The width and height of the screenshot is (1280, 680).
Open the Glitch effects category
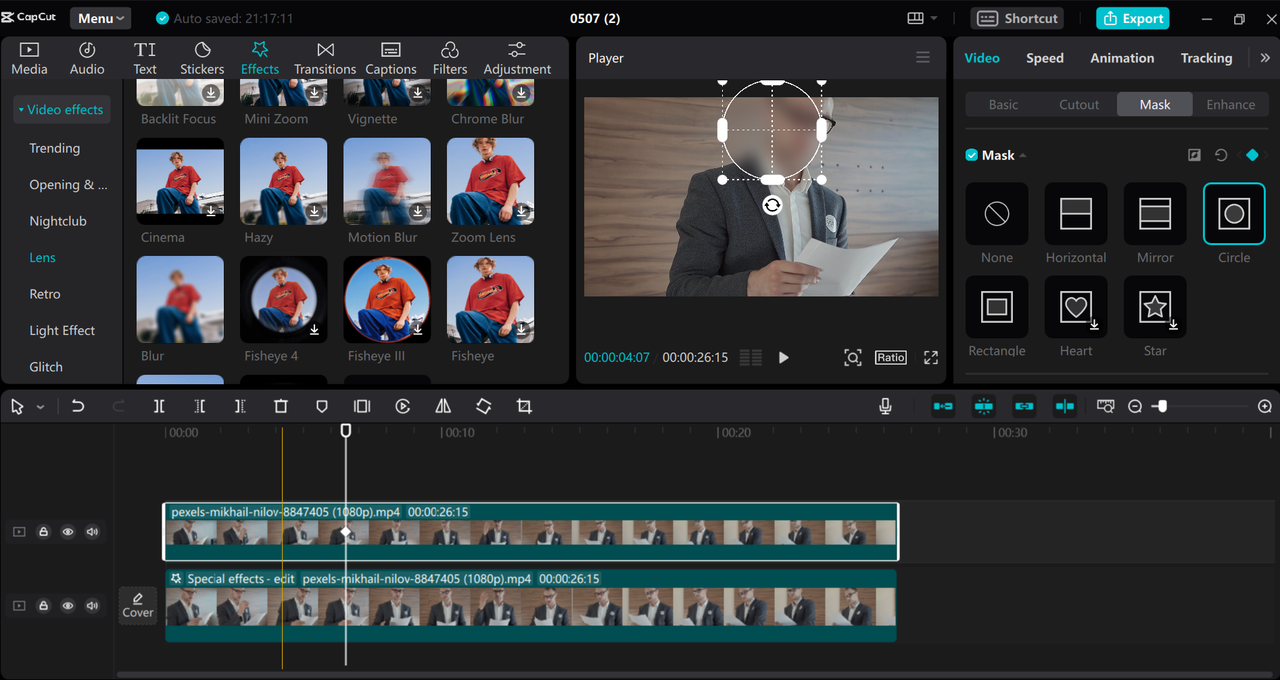pos(46,367)
